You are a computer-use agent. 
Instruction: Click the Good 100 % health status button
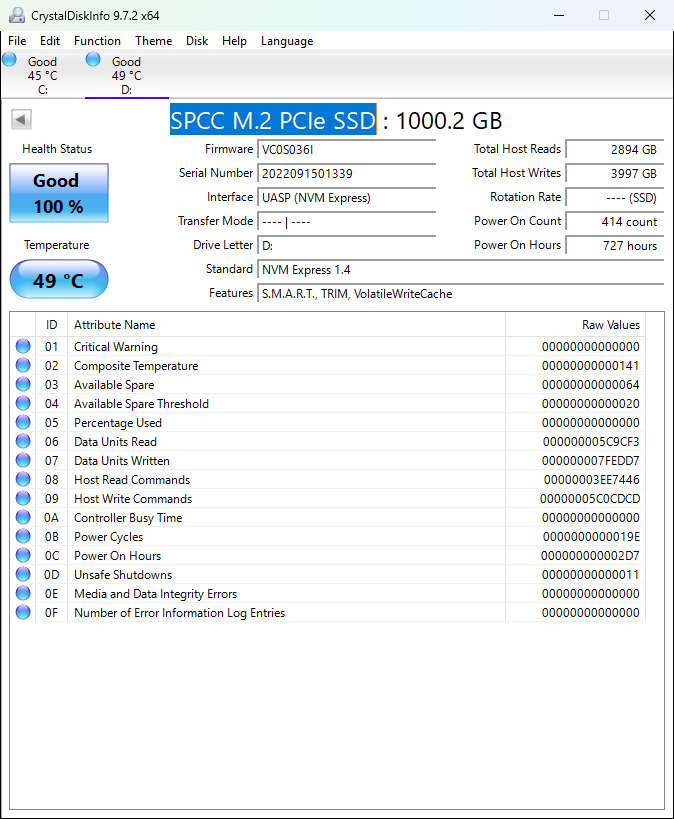[x=59, y=193]
